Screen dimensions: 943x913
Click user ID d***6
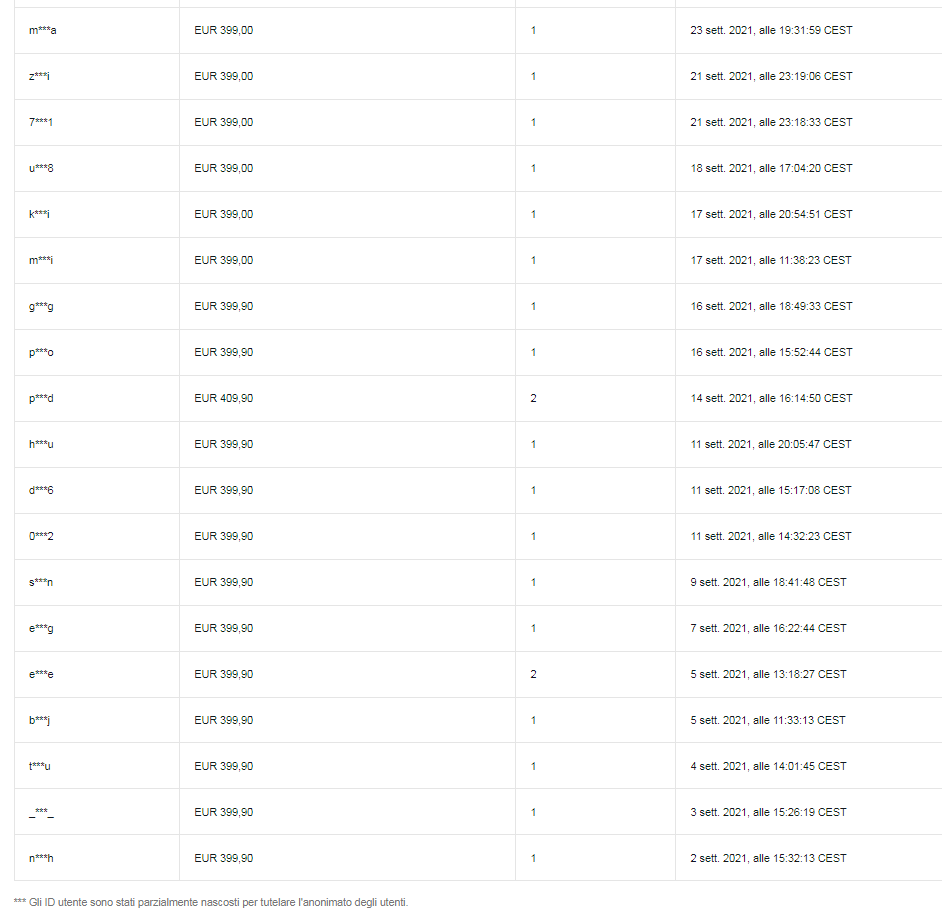[x=41, y=490]
